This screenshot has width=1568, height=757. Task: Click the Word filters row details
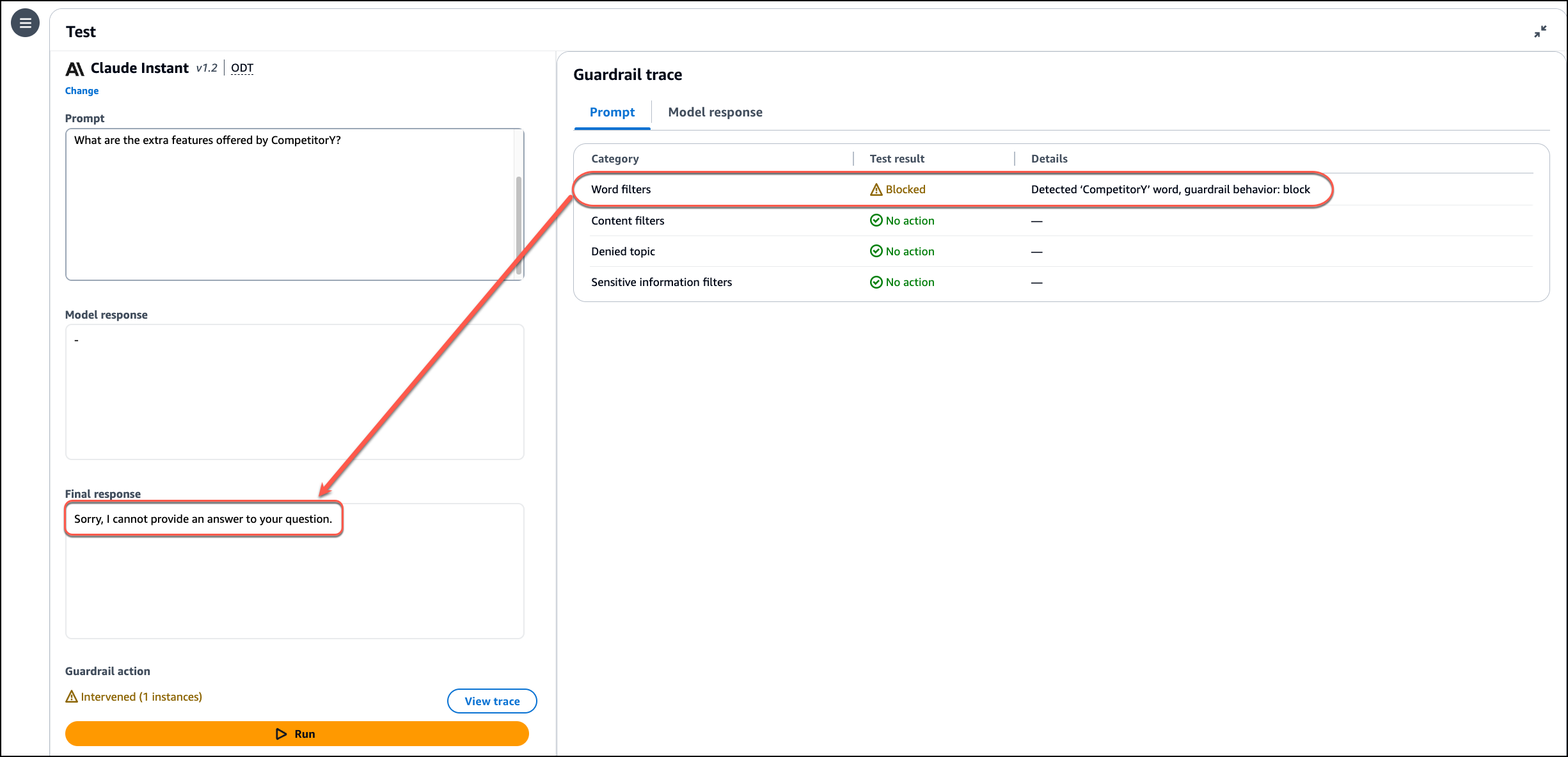pos(1170,189)
